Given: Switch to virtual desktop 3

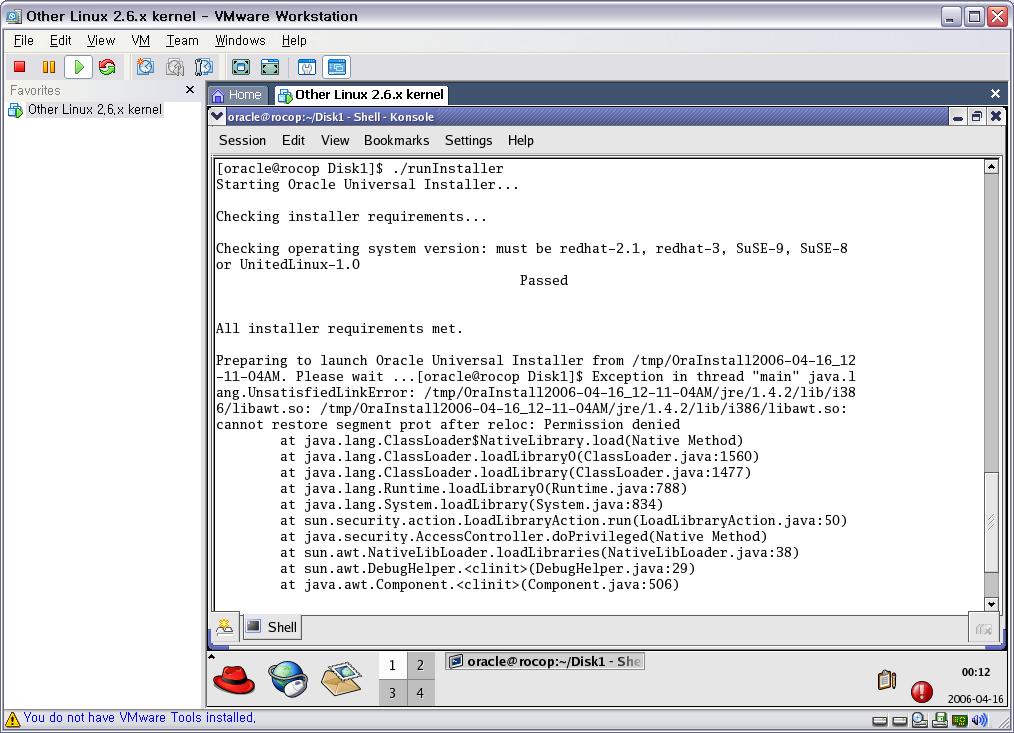Looking at the screenshot, I should [392, 693].
